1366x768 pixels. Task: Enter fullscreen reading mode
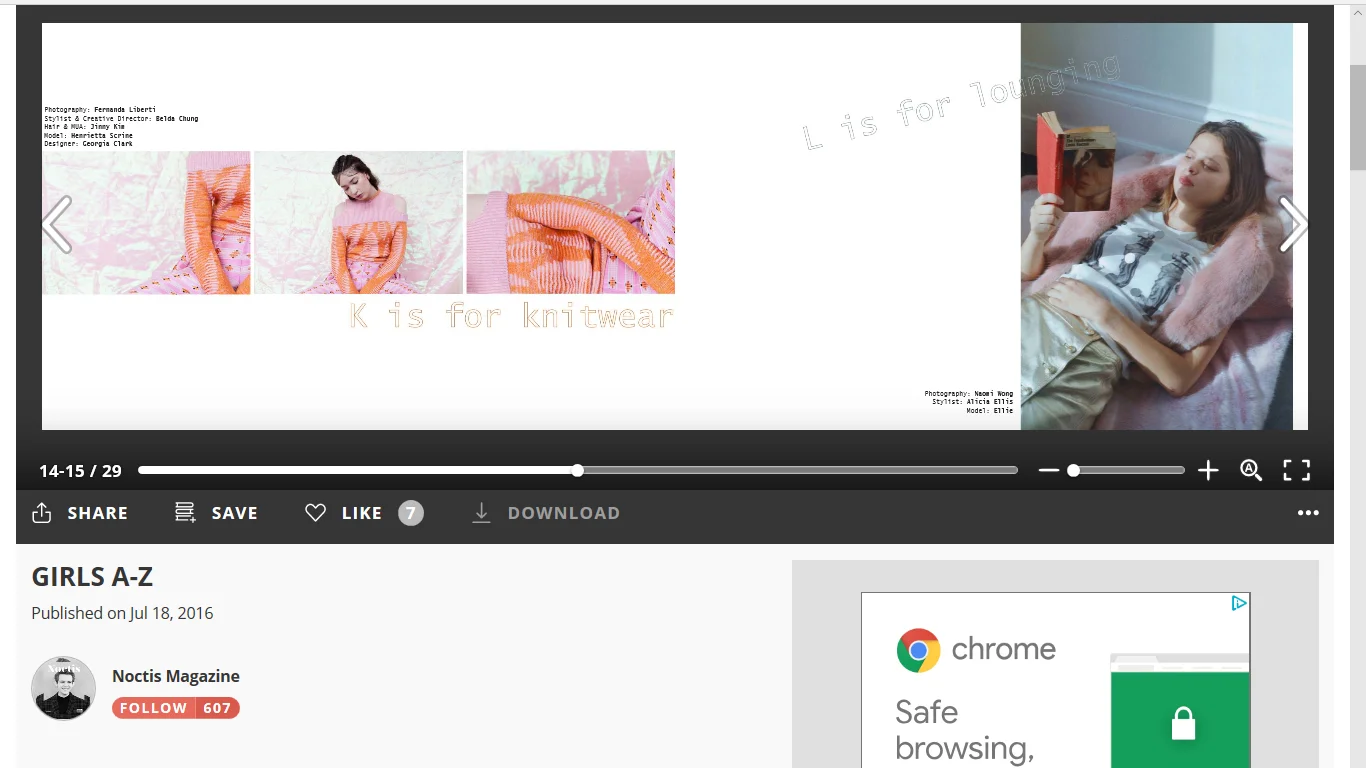[1296, 470]
